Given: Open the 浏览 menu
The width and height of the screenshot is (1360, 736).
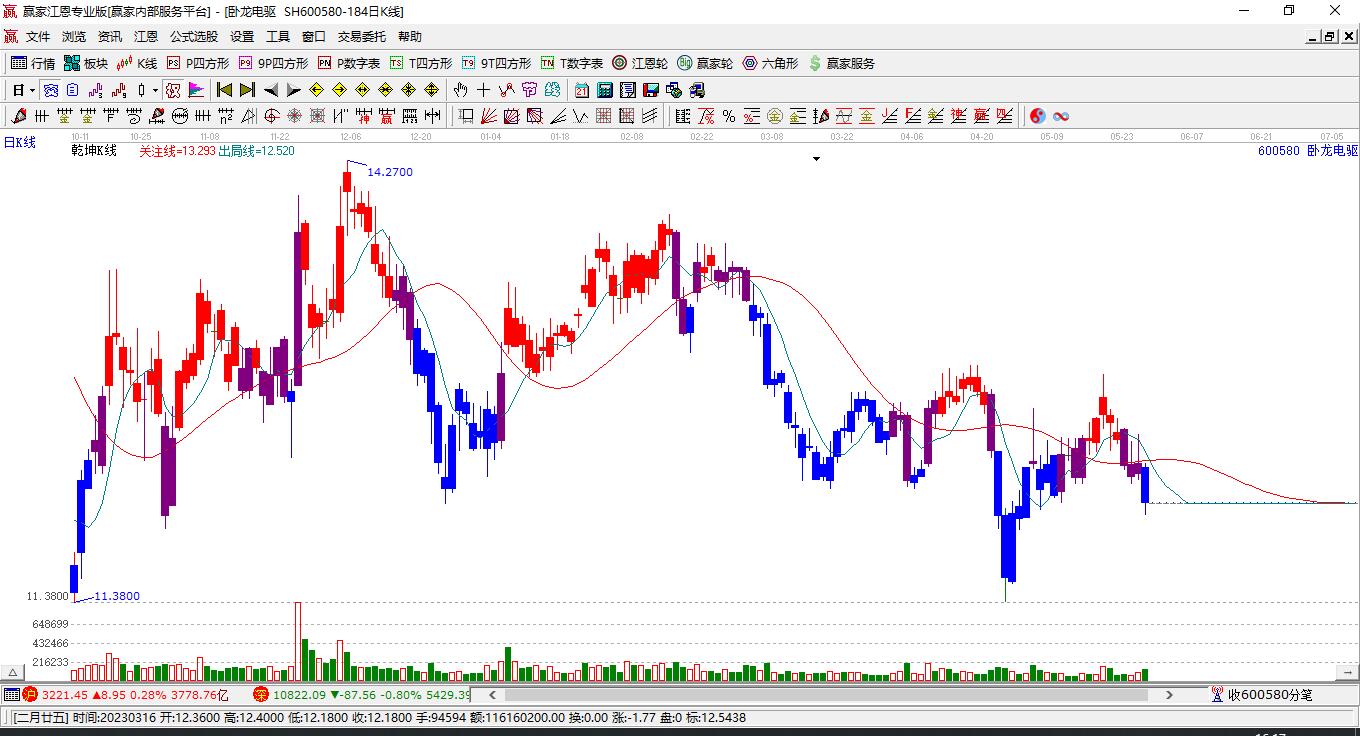Looking at the screenshot, I should click(74, 37).
